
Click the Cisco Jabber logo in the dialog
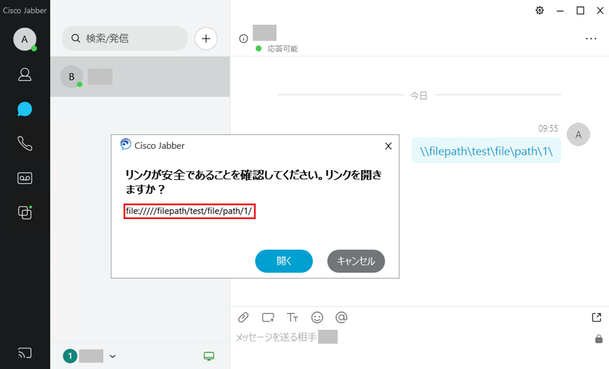point(125,144)
